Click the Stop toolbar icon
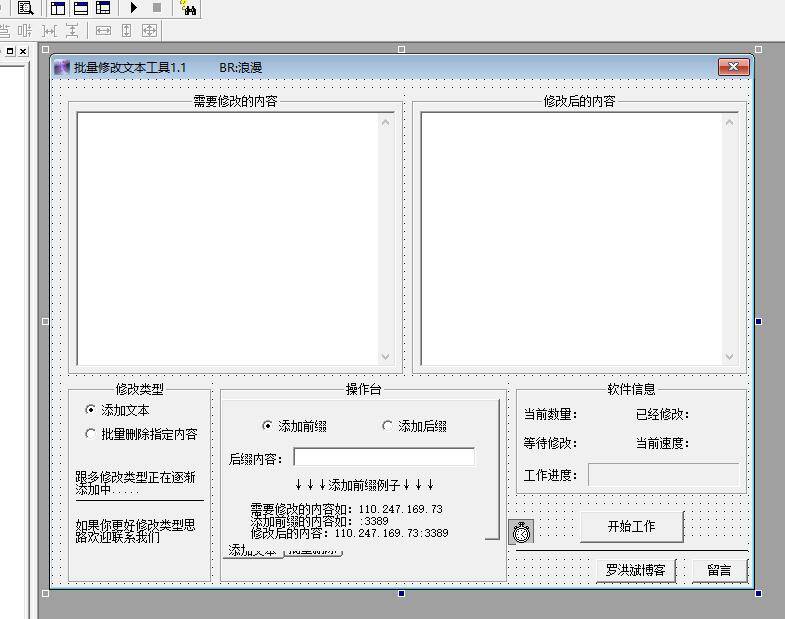 click(x=156, y=8)
